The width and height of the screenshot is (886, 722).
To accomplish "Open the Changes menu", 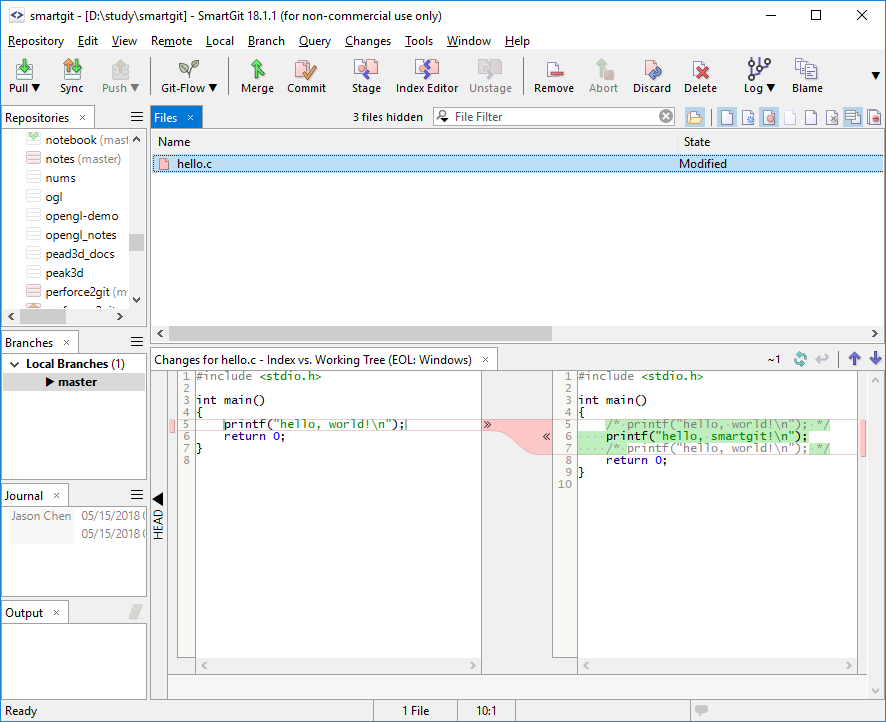I will coord(368,41).
